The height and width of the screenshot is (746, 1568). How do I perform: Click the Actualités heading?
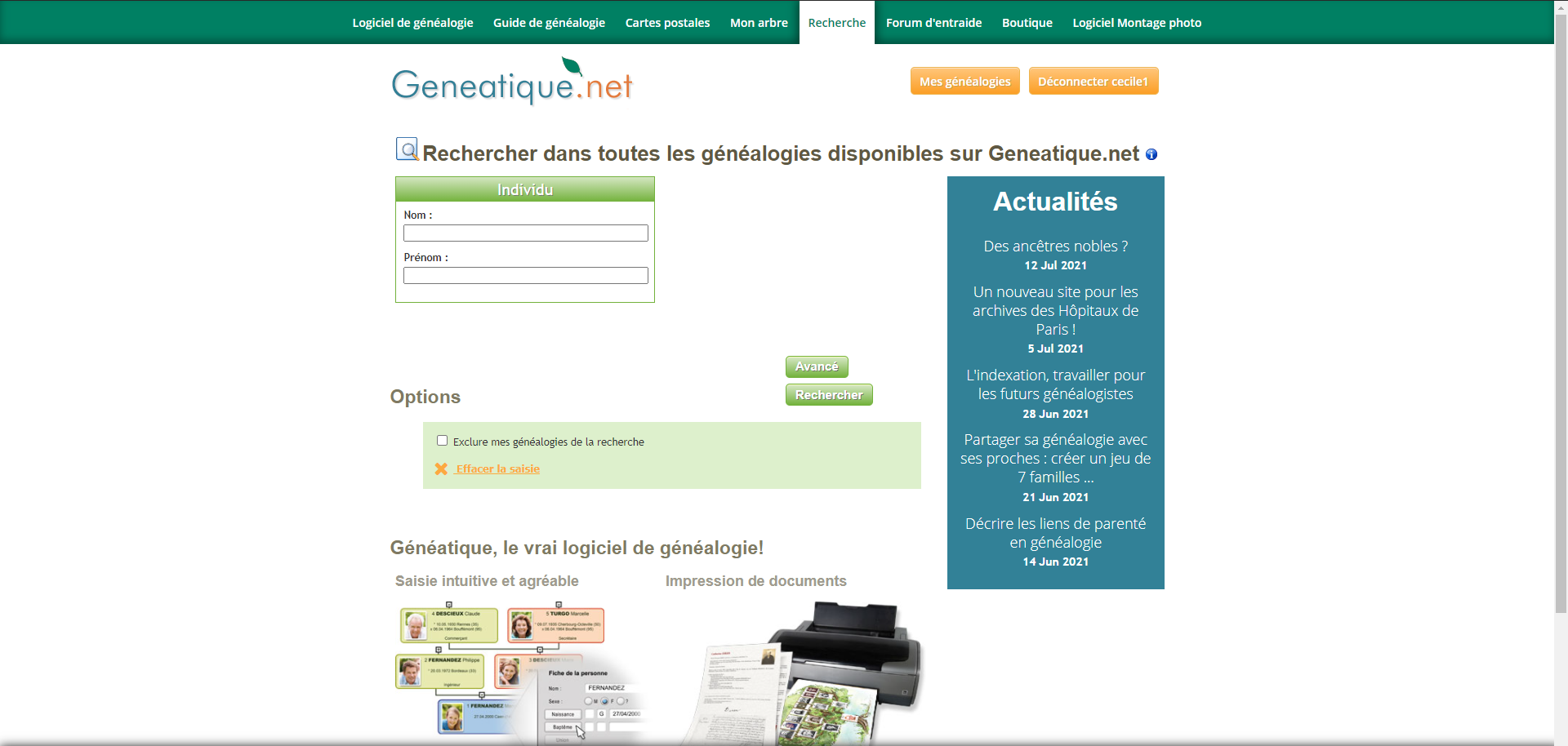pos(1055,202)
